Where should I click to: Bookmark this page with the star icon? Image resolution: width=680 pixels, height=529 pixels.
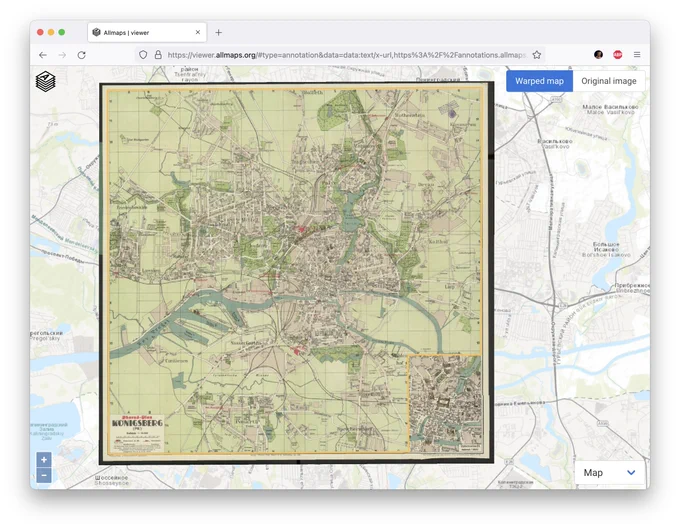(537, 55)
